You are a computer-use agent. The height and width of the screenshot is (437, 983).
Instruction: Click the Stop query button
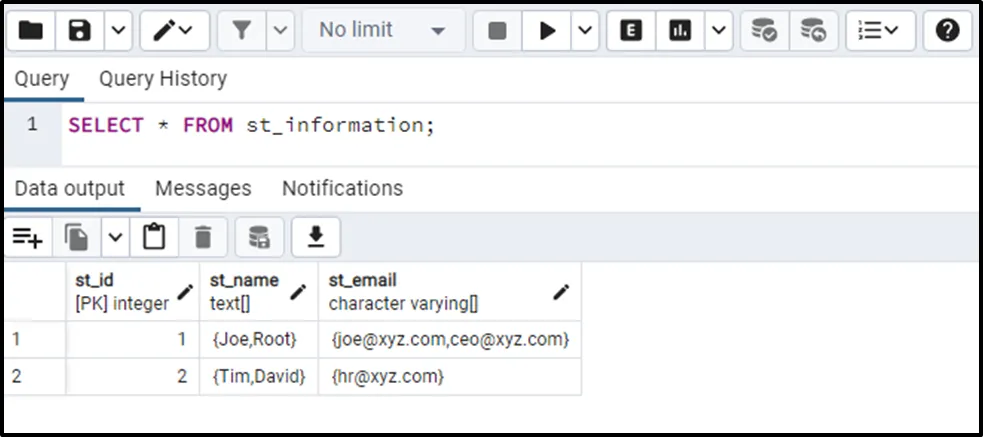tap(497, 31)
